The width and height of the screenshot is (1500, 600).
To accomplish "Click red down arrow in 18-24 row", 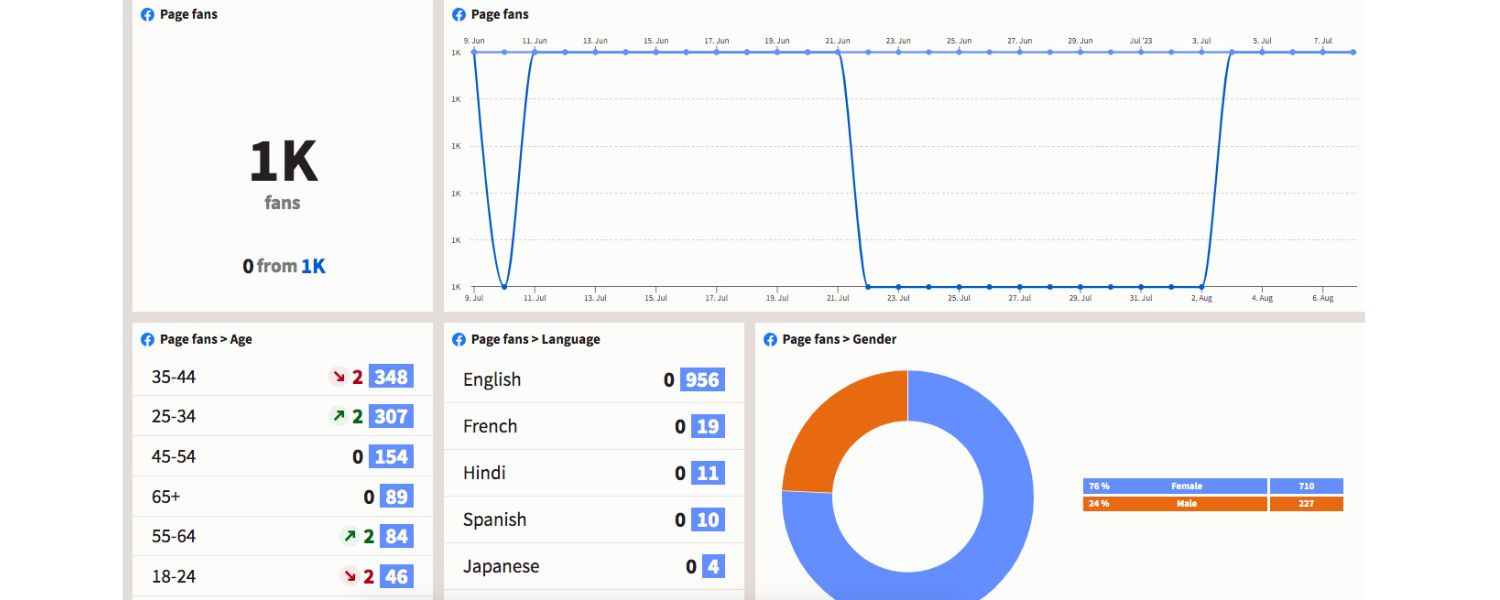I will (x=350, y=576).
